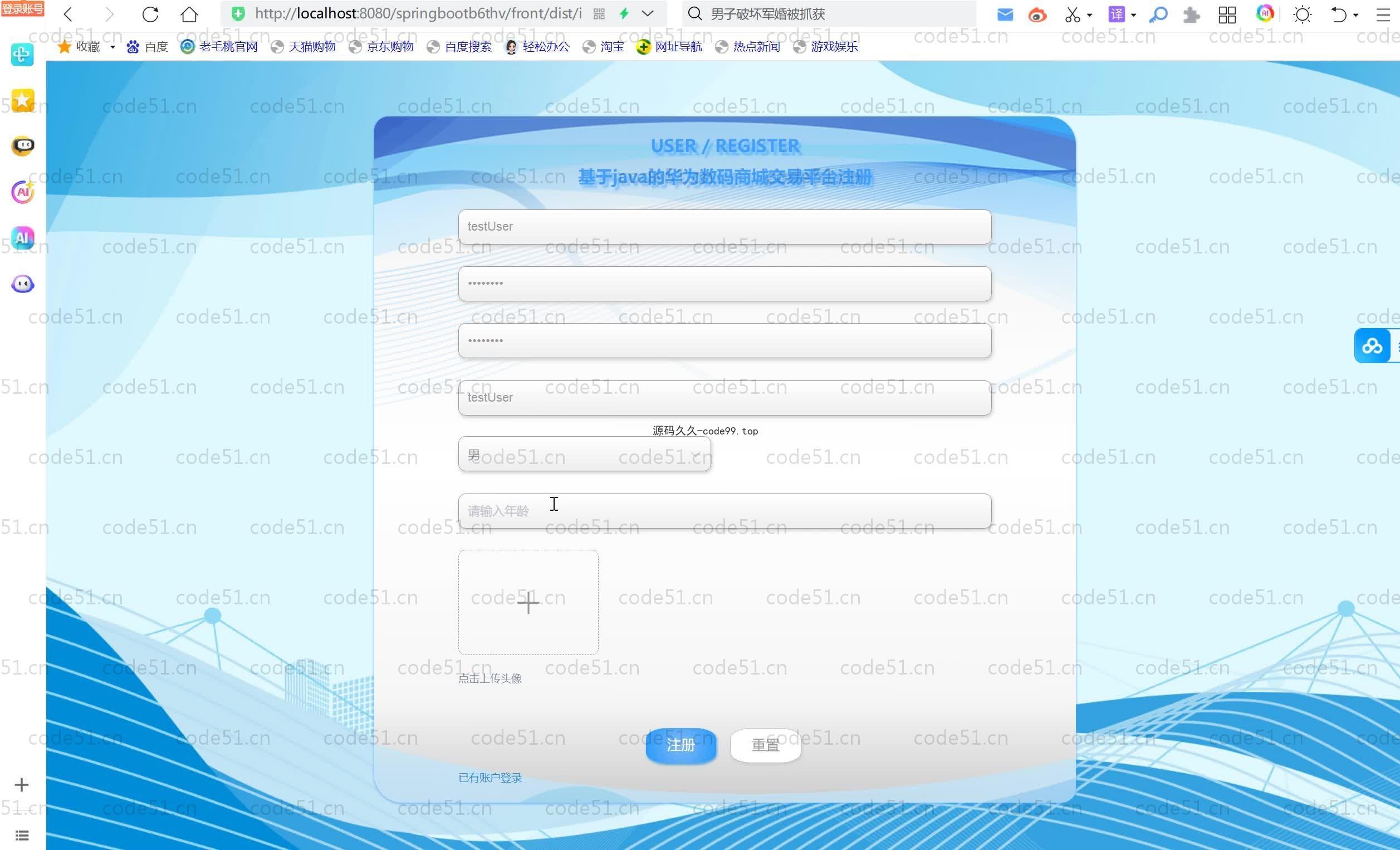Viewport: 1400px width, 850px height.
Task: Open the browser hamburger menu
Action: click(x=1383, y=15)
